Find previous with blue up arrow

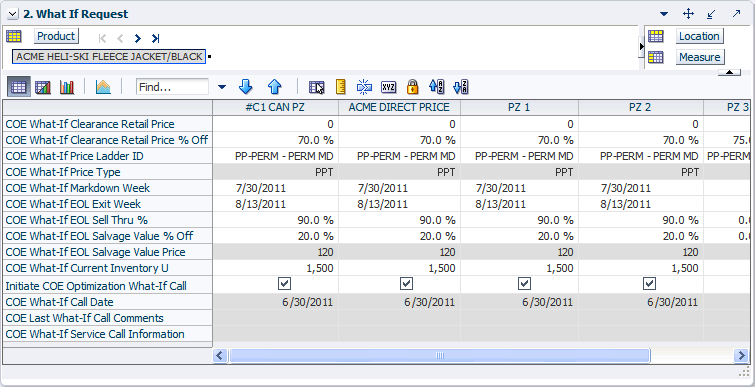274,87
